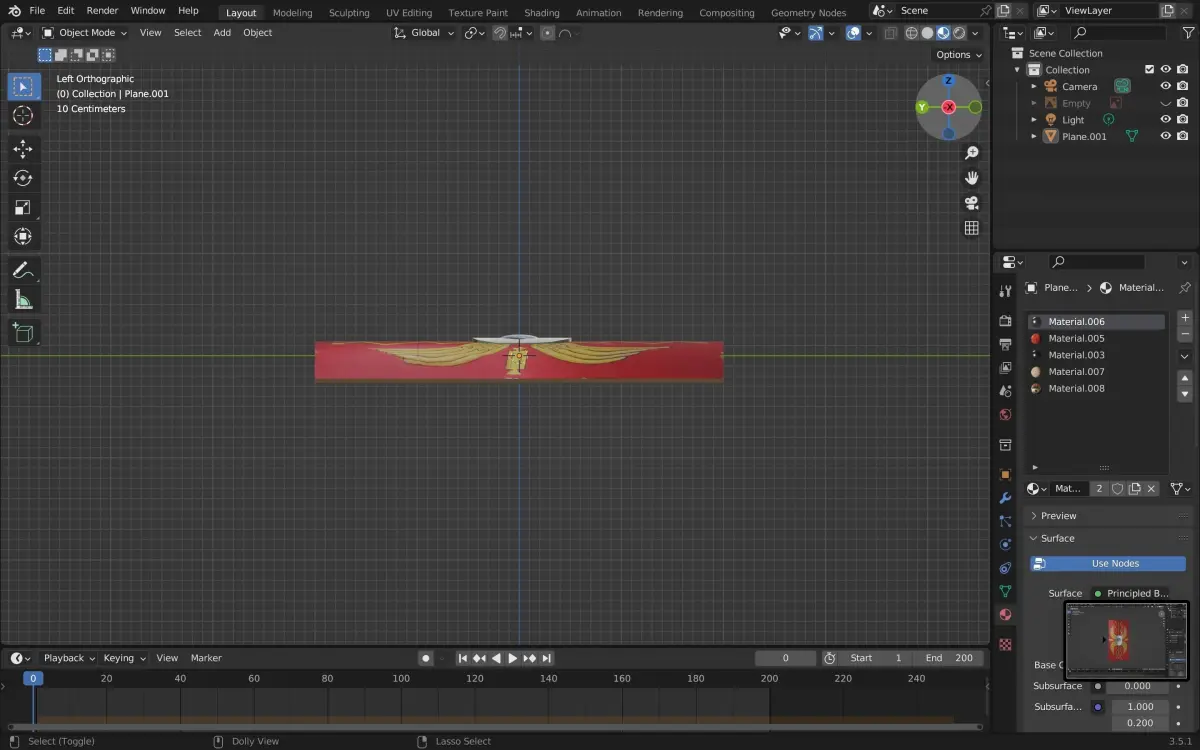Select the Select Box tool

pyautogui.click(x=23, y=86)
